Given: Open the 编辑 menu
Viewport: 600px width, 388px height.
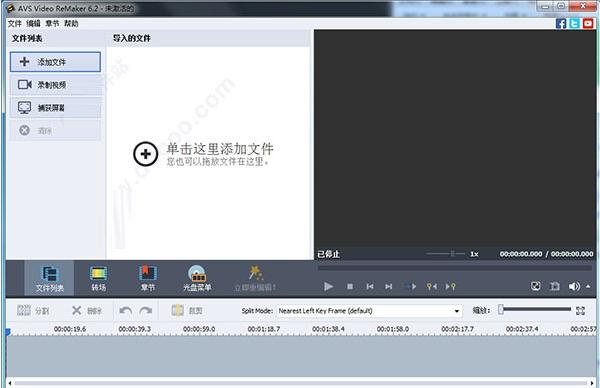Looking at the screenshot, I should [33, 24].
